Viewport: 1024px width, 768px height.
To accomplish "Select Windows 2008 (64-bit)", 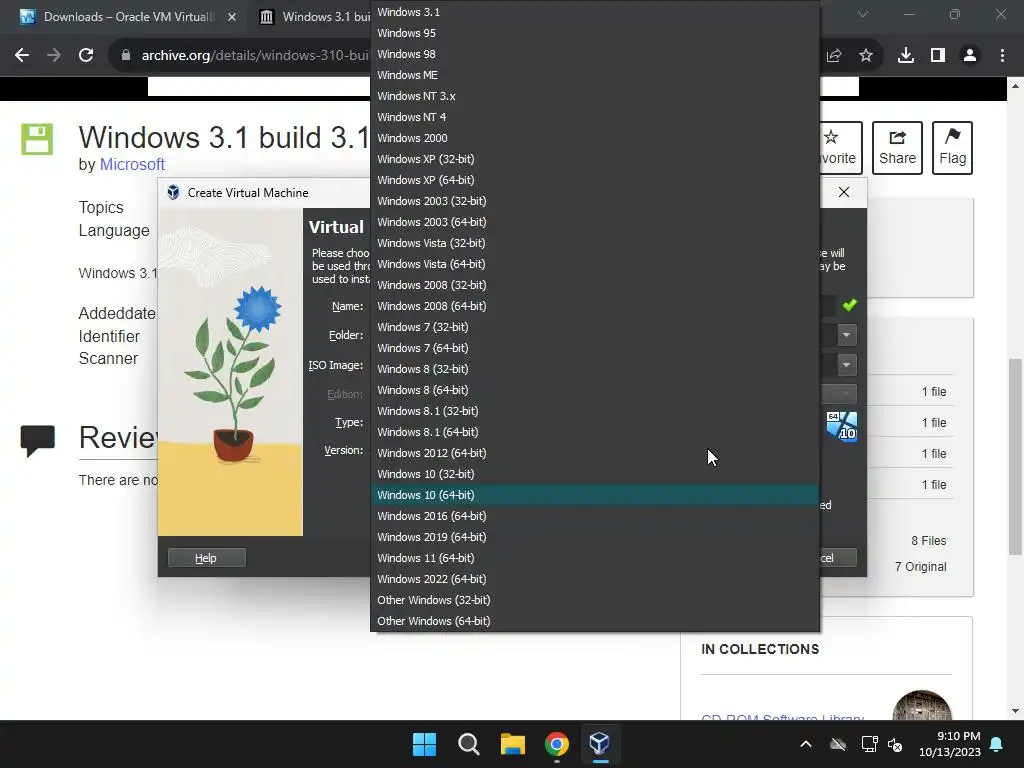I will (594, 306).
